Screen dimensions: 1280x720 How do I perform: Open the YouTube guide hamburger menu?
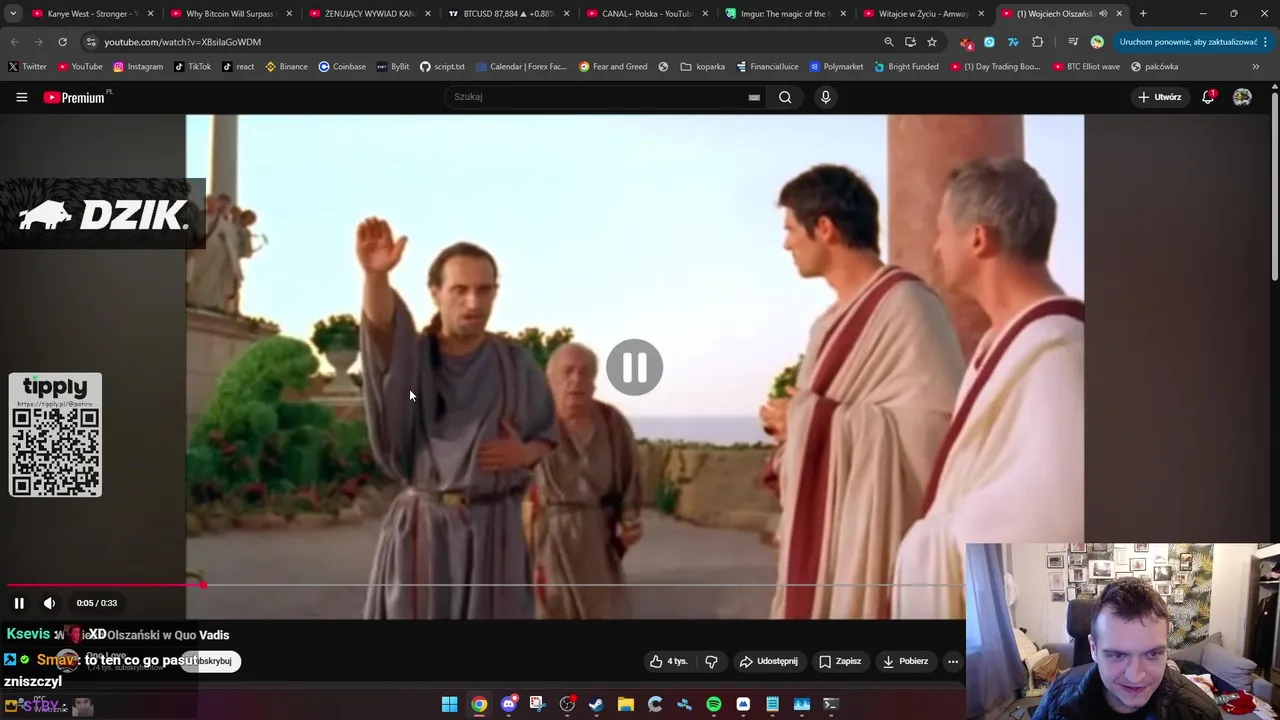(21, 97)
